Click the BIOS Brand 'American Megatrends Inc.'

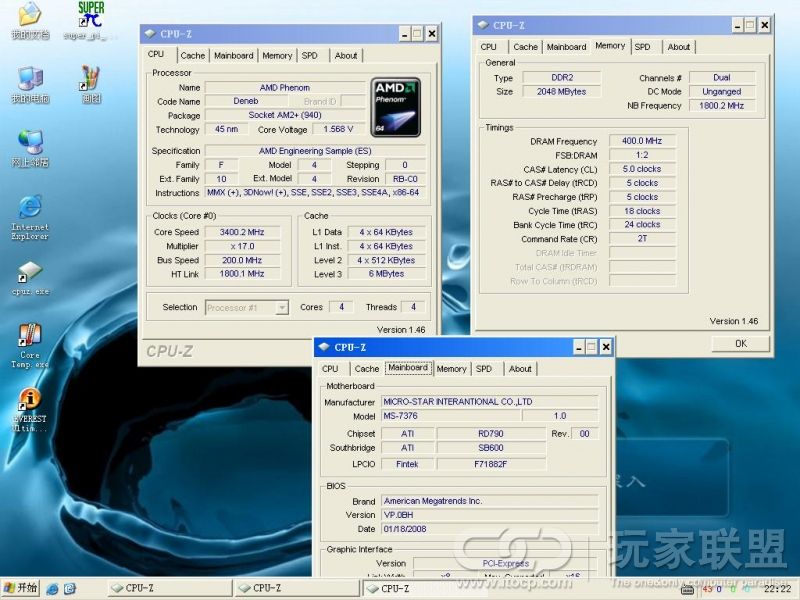[490, 502]
